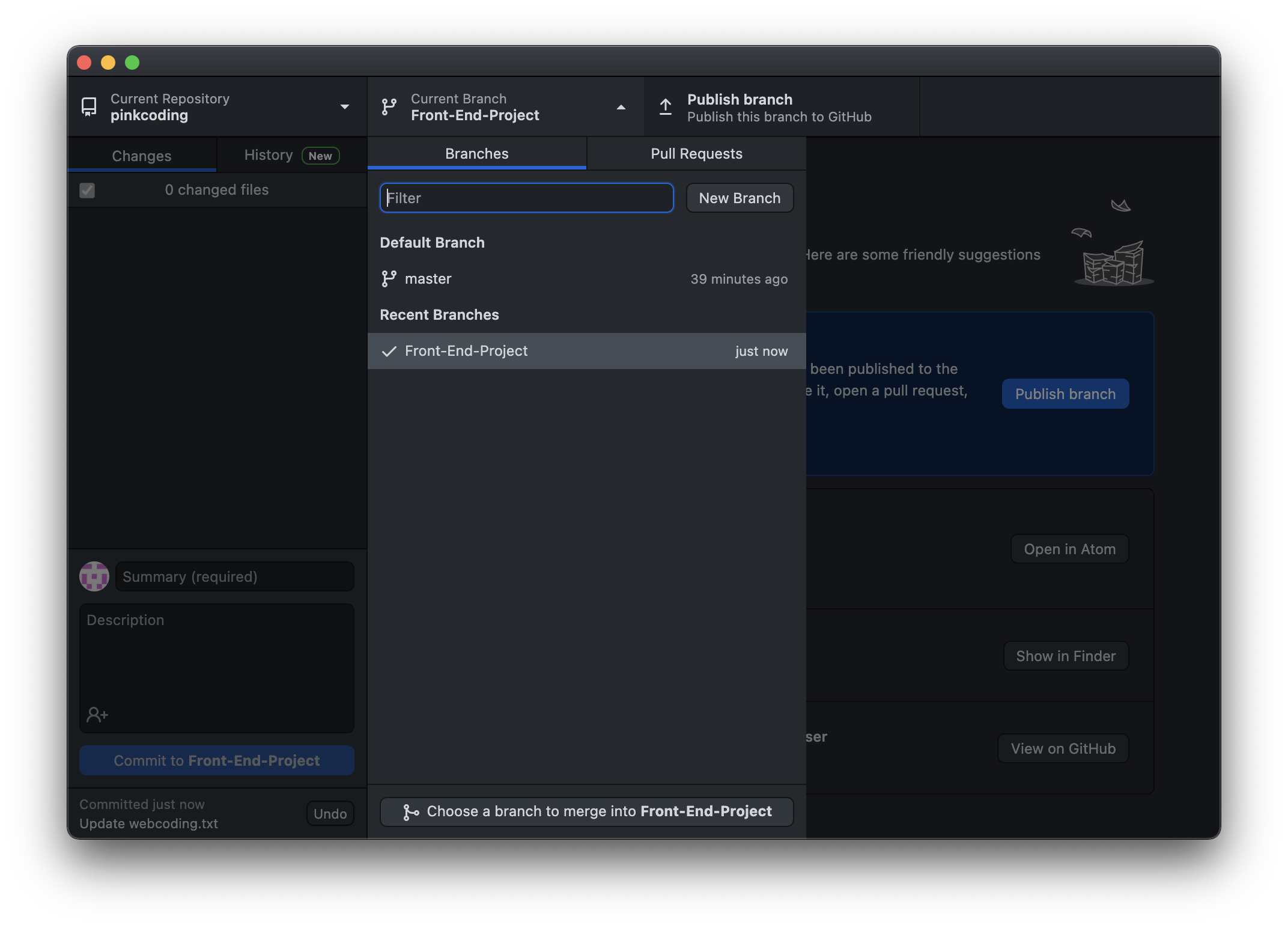The width and height of the screenshot is (1288, 928).
Task: Toggle the changed files select-all checkbox
Action: coord(87,191)
